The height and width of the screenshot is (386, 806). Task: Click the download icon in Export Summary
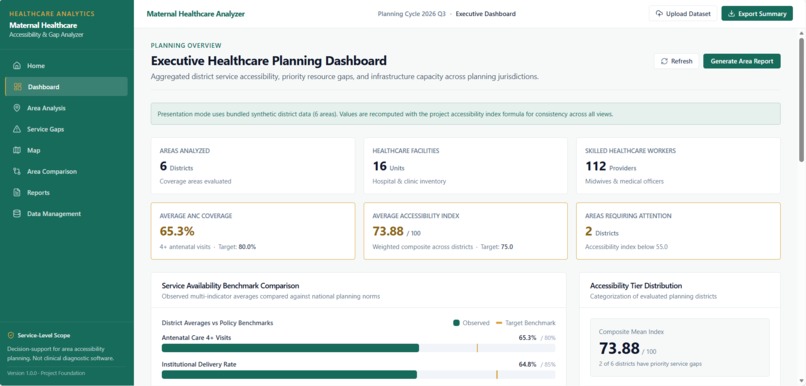tap(731, 14)
